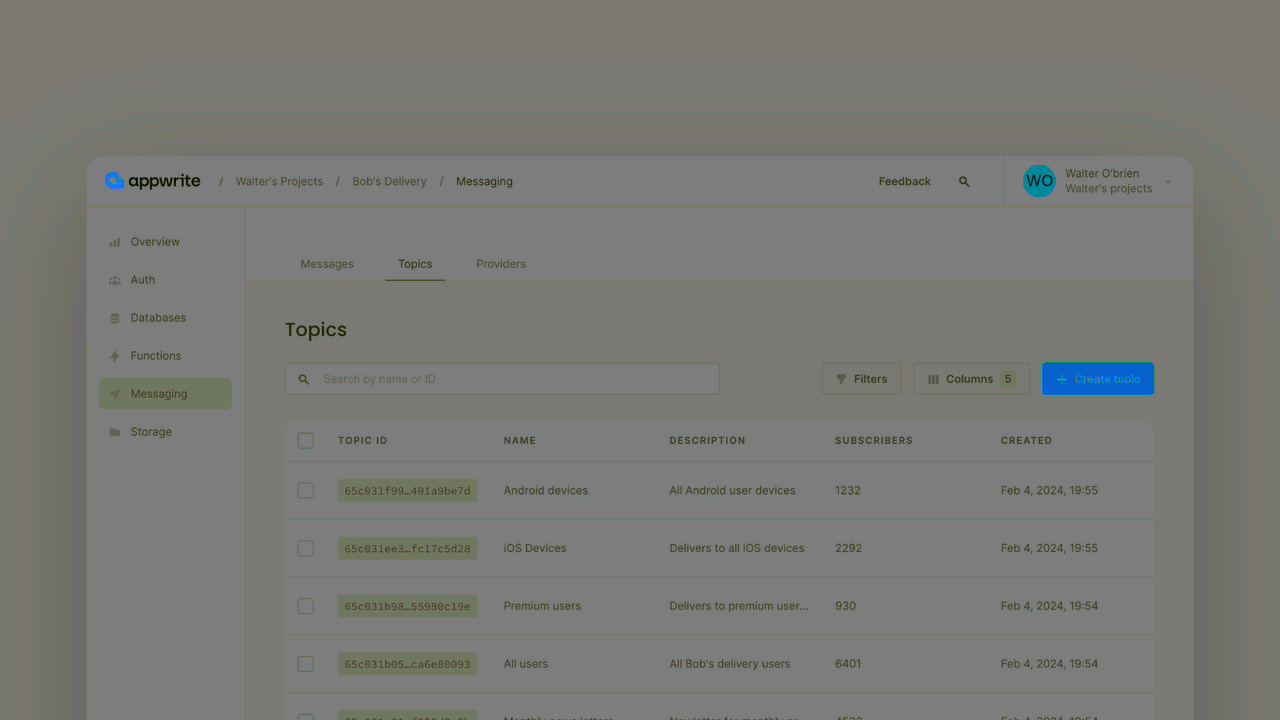
Task: Check the Android devices row checkbox
Action: (306, 491)
